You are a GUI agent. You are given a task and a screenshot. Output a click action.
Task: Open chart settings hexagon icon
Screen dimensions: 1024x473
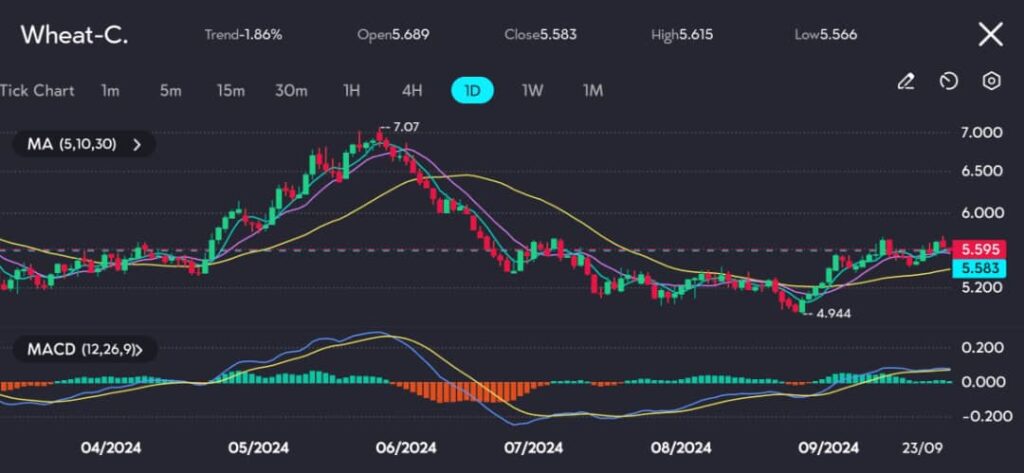tap(991, 82)
